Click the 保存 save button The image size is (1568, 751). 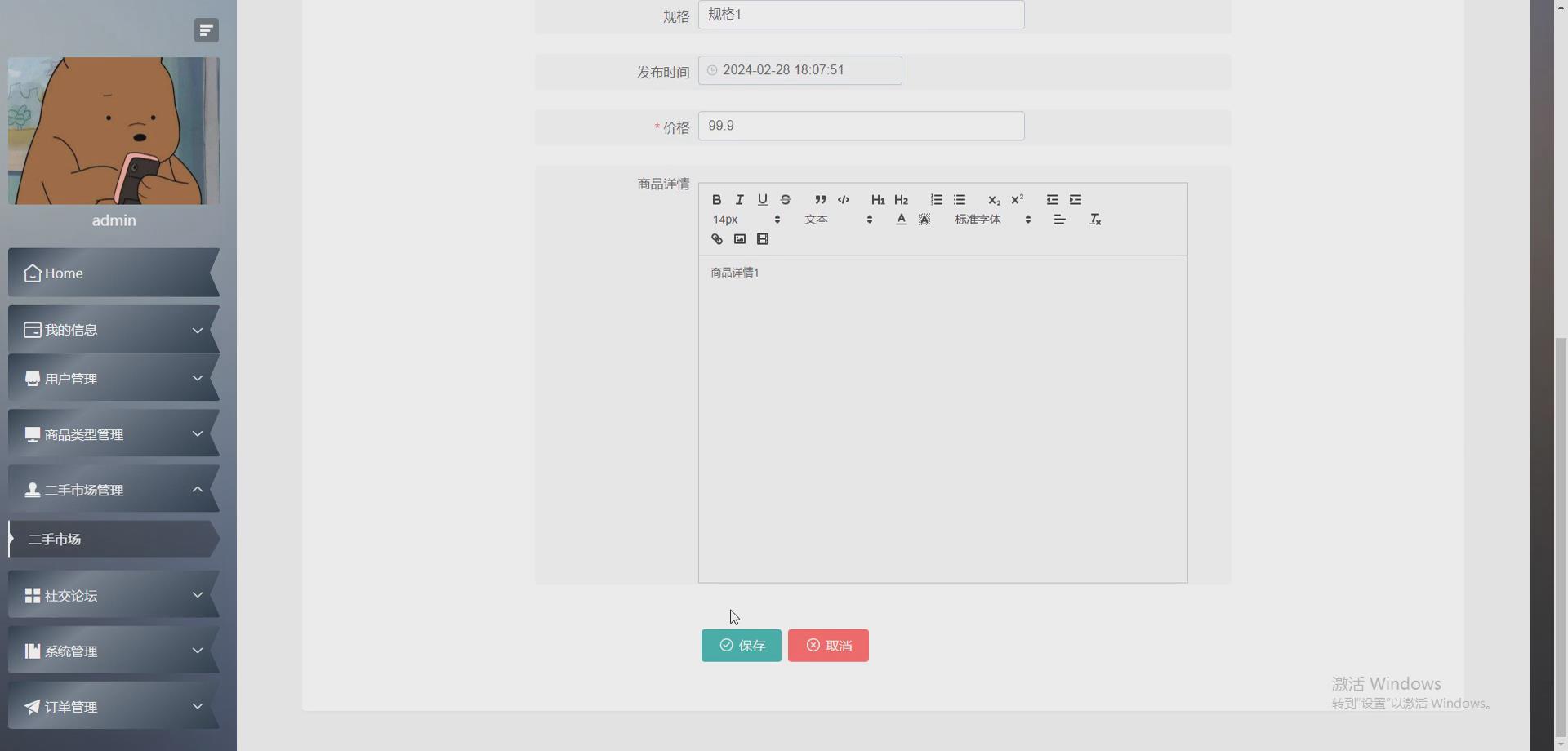741,645
